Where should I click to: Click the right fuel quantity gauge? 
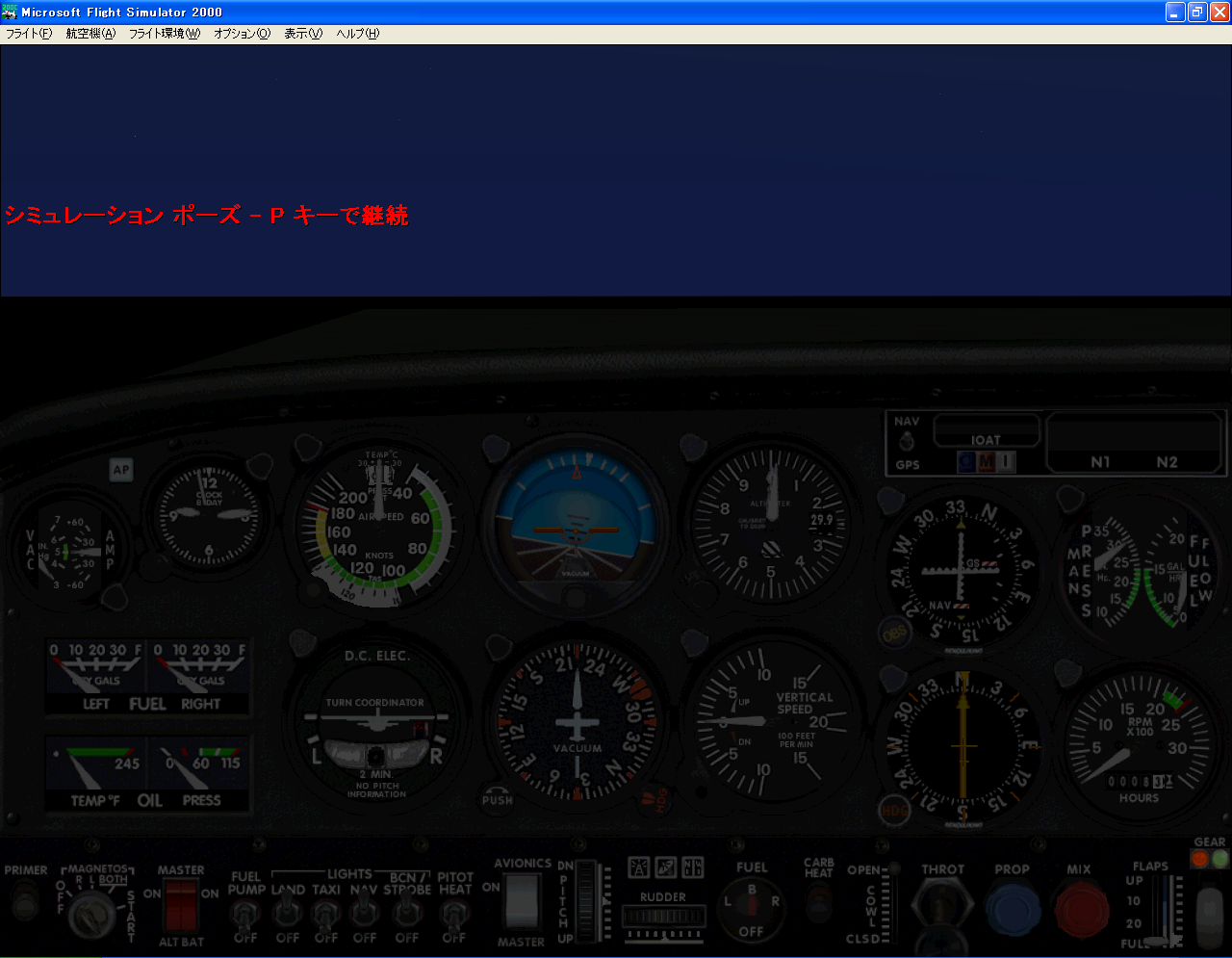point(198,675)
